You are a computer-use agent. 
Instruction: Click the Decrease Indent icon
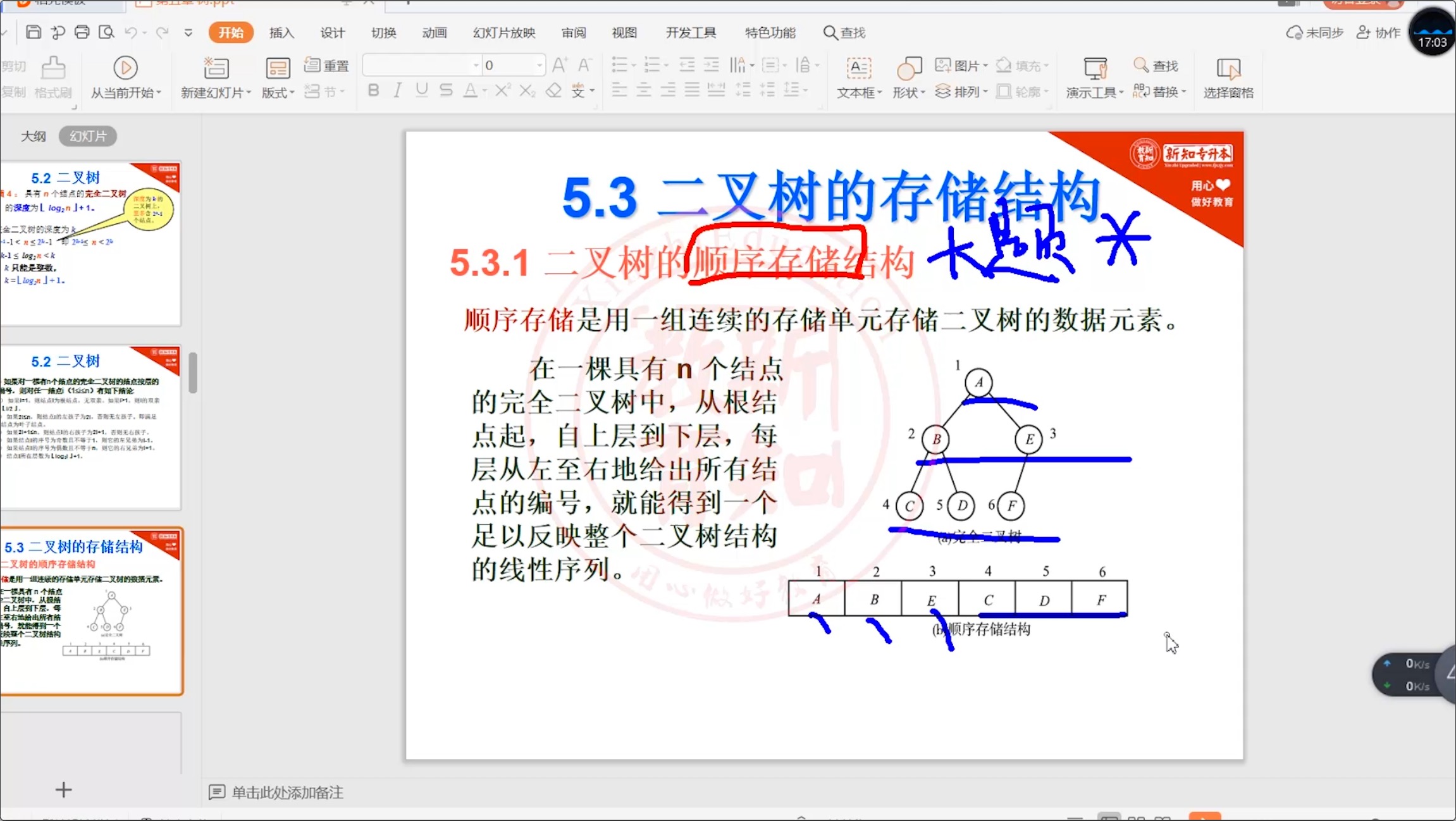coord(687,65)
